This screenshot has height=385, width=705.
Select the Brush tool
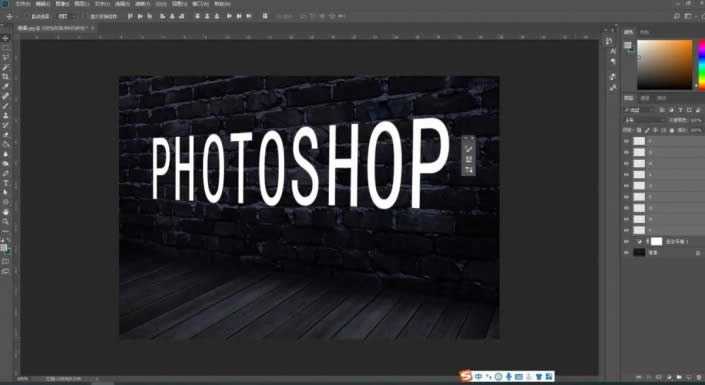[5, 106]
